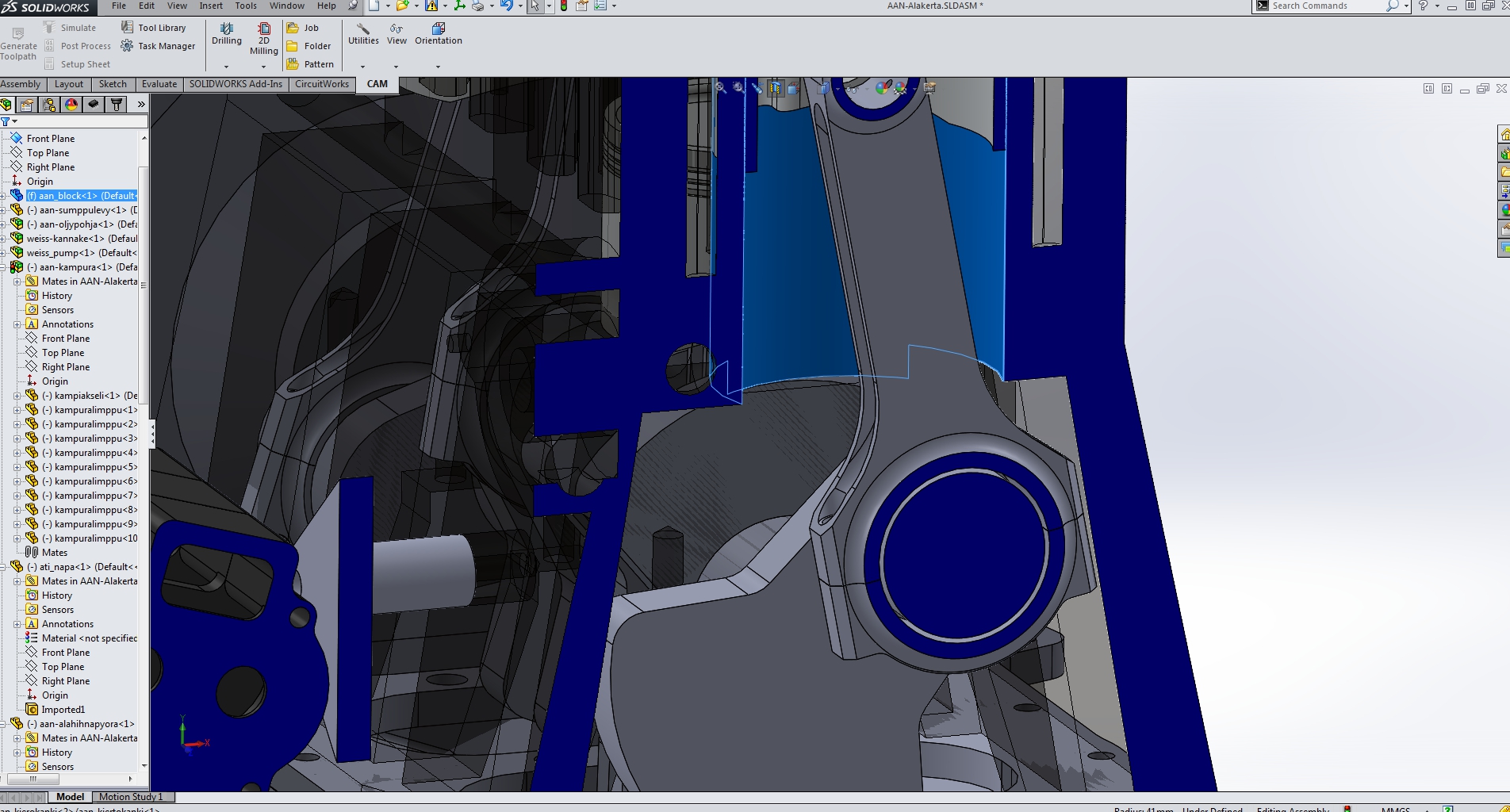Open the Utilities dropdown arrow
Screen dimensions: 1510x812
click(362, 67)
